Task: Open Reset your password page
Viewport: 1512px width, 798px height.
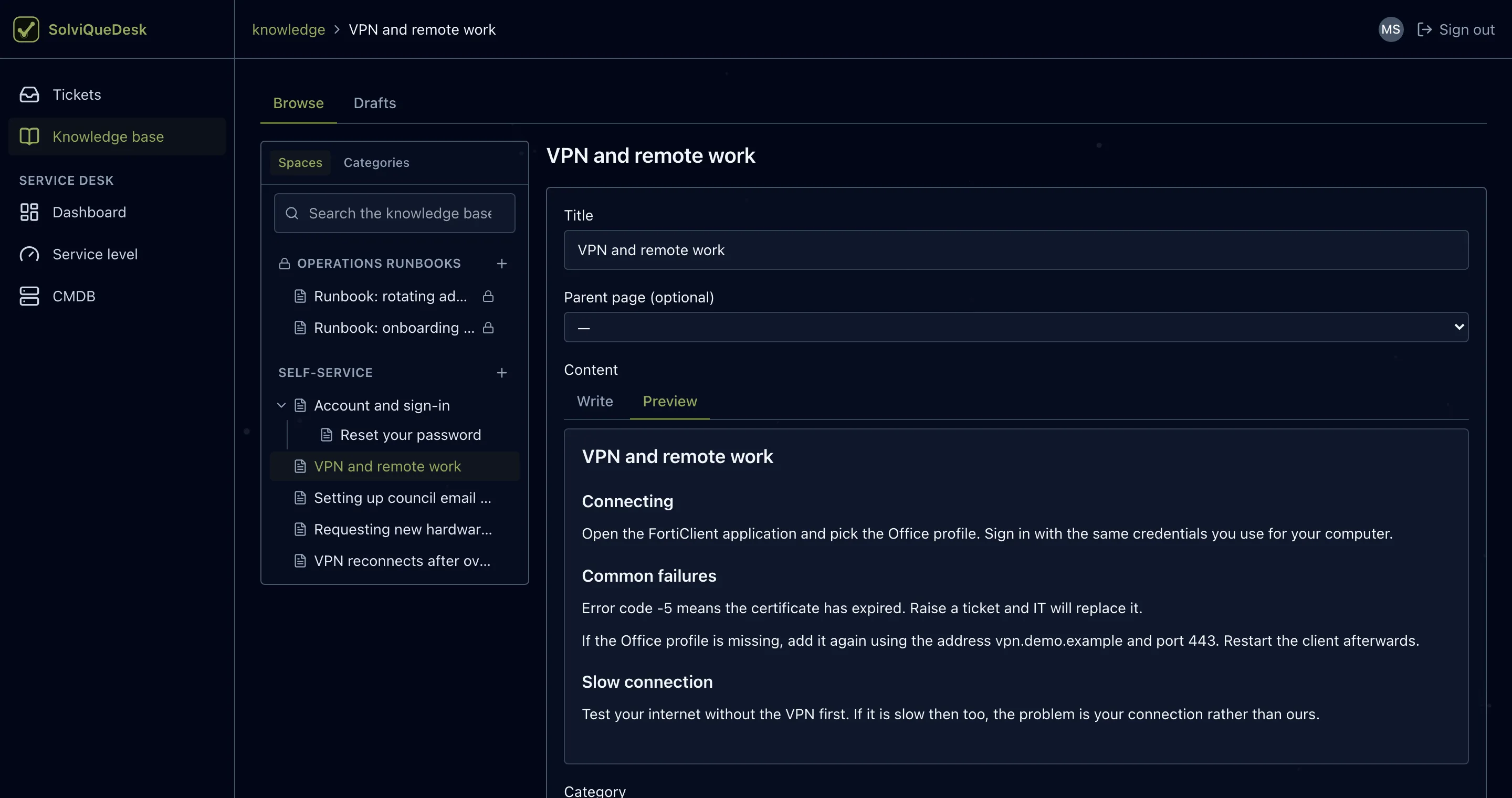Action: [410, 435]
